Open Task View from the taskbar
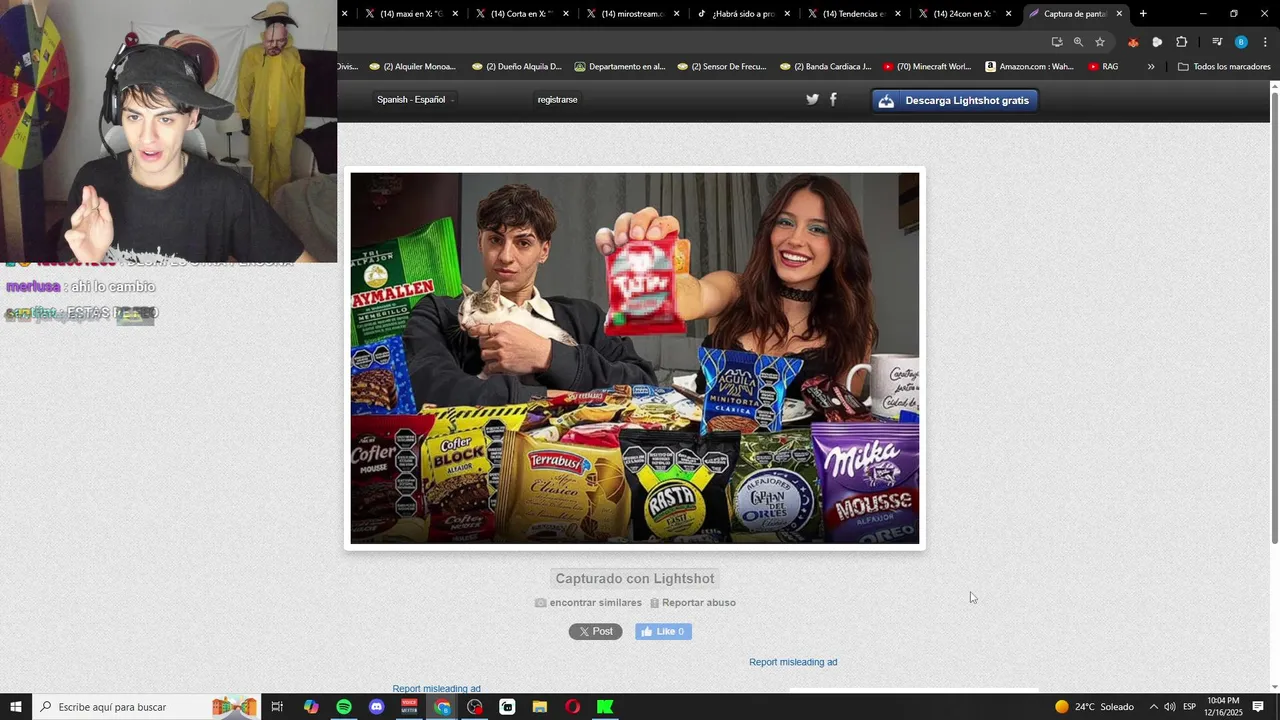The image size is (1280, 720). click(x=278, y=707)
